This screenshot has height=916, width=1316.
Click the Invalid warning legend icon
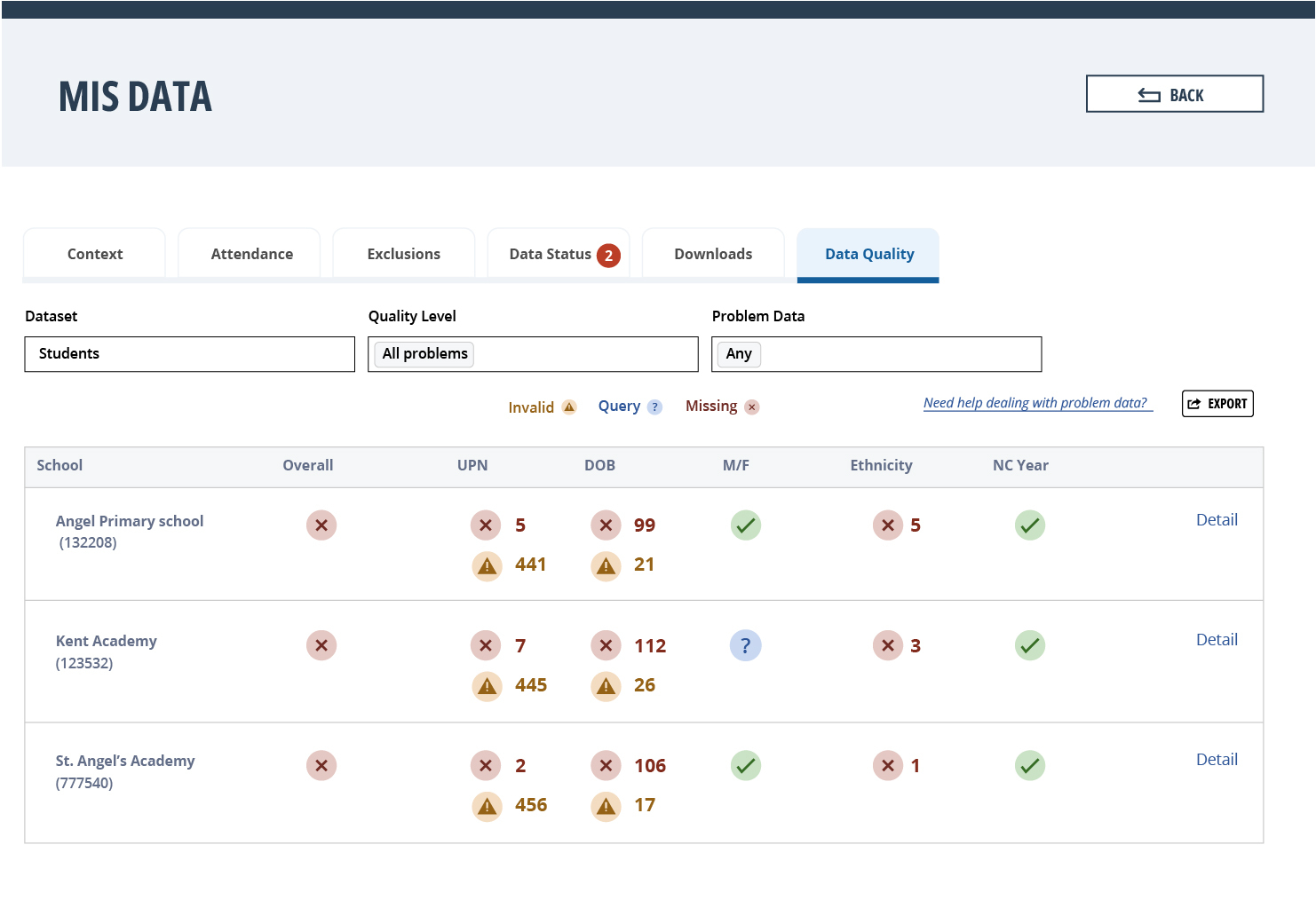[x=569, y=407]
